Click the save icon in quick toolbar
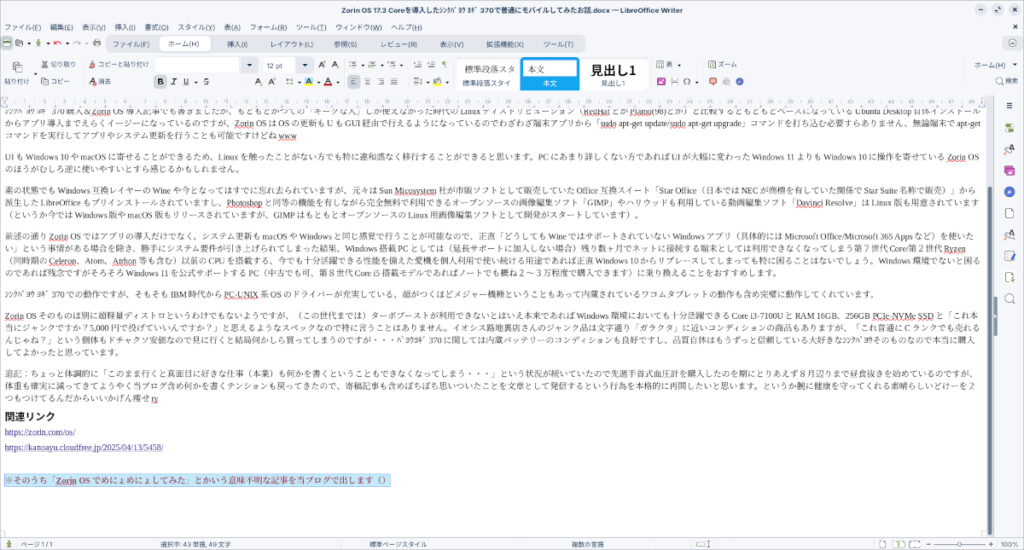The width and height of the screenshot is (1024, 550). click(x=38, y=43)
